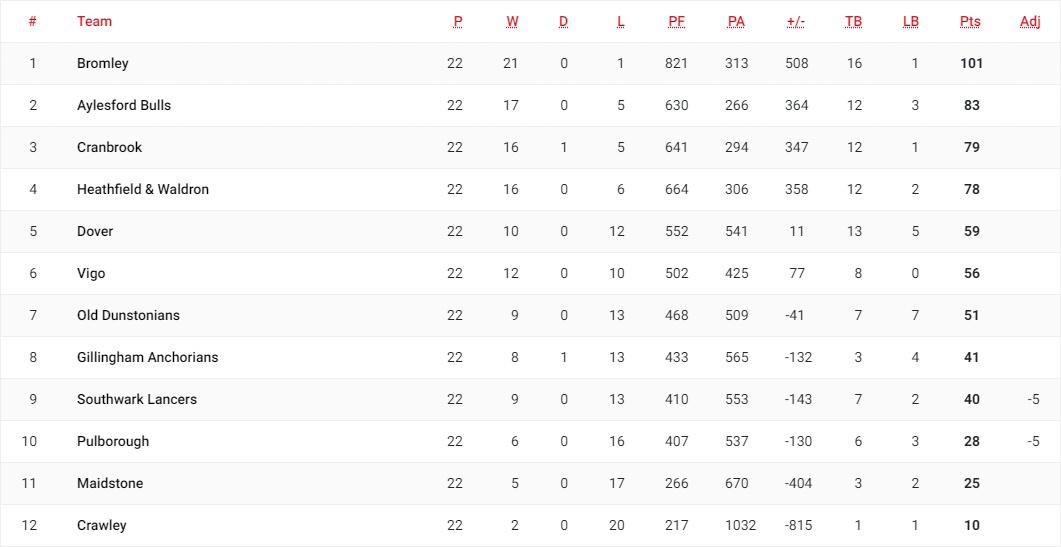
Task: Open the Bromley team row
Action: (x=530, y=64)
